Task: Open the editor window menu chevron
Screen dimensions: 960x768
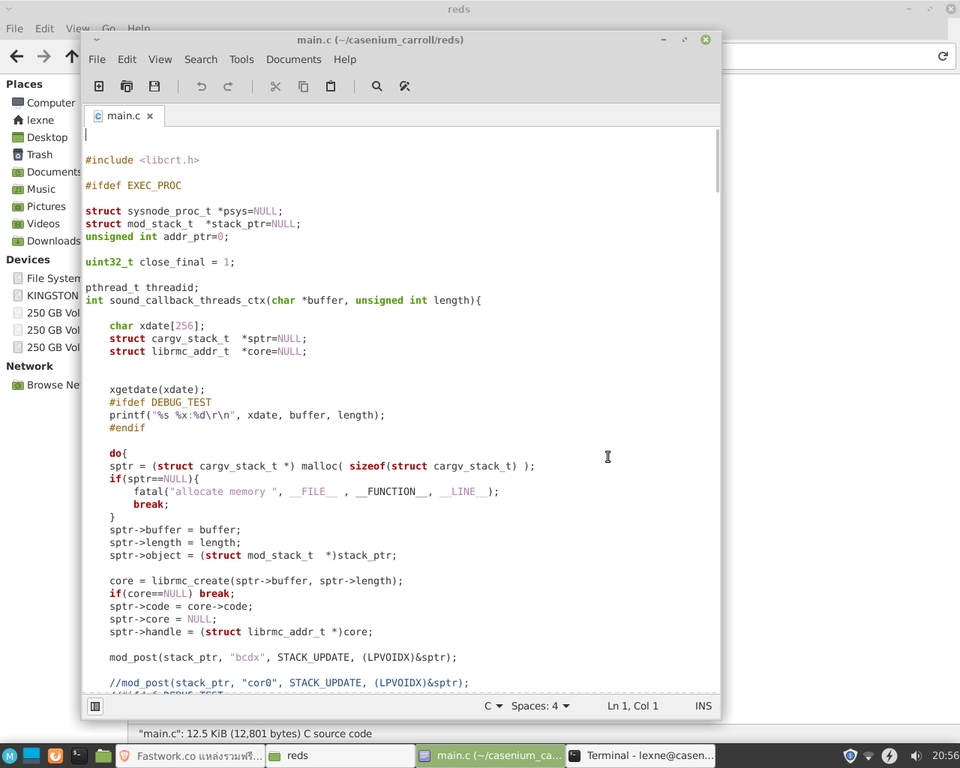Action: coord(96,40)
